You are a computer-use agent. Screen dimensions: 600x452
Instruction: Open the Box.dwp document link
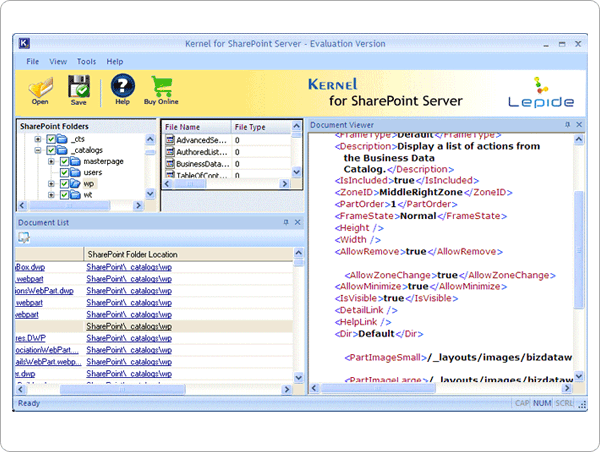[30, 267]
